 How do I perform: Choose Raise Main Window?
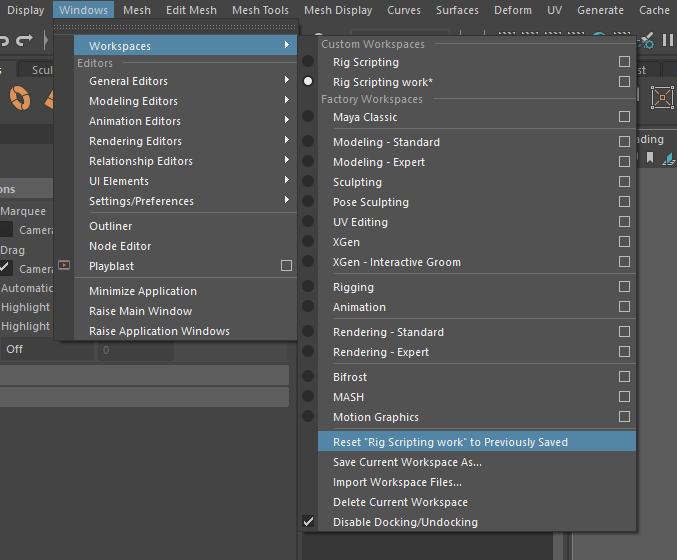(x=186, y=311)
